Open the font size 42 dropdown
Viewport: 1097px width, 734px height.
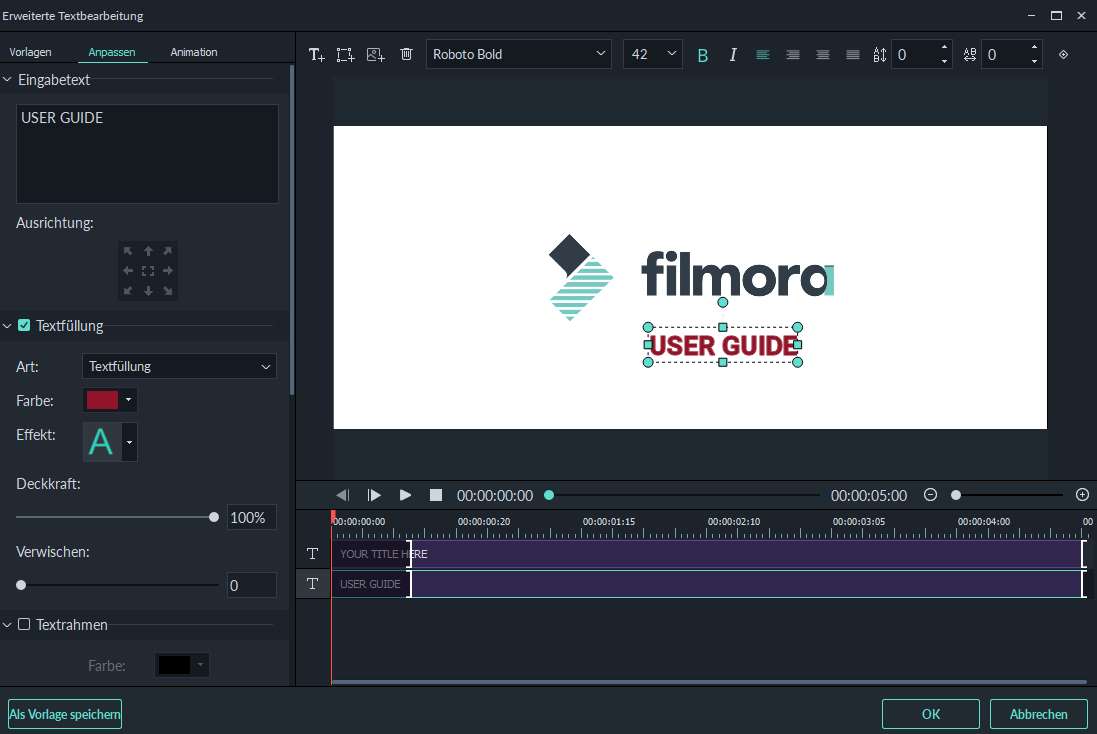point(653,54)
